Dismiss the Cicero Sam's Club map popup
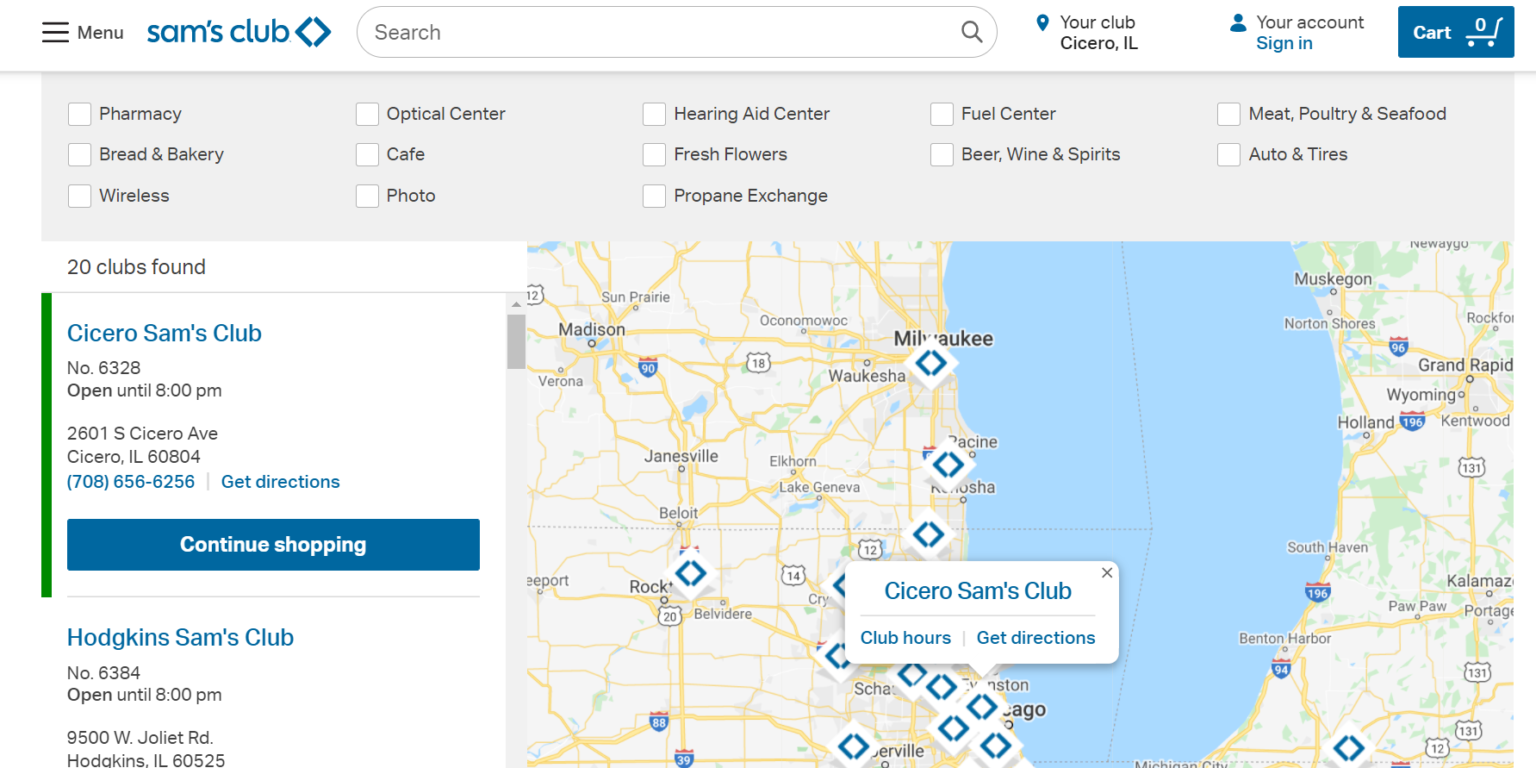Image resolution: width=1536 pixels, height=768 pixels. click(1106, 573)
